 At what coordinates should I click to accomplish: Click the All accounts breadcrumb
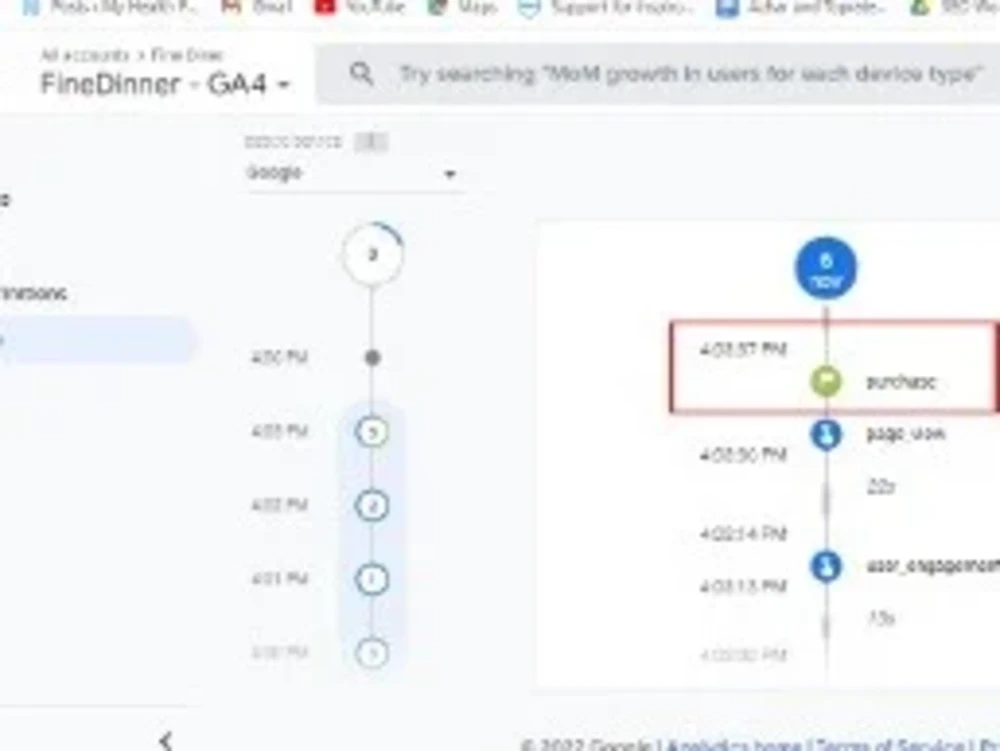click(x=68, y=55)
